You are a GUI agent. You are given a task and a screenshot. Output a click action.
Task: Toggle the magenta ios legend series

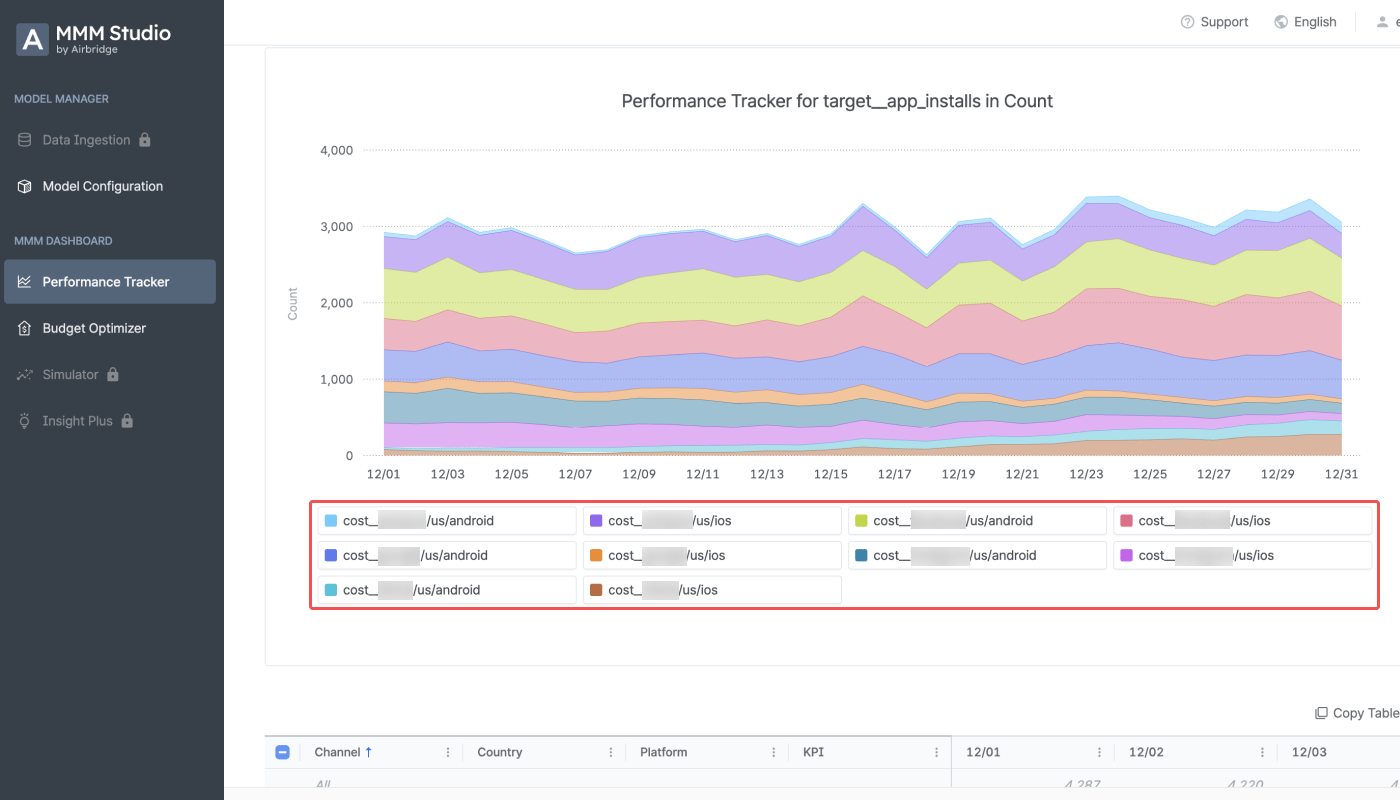(1243, 555)
